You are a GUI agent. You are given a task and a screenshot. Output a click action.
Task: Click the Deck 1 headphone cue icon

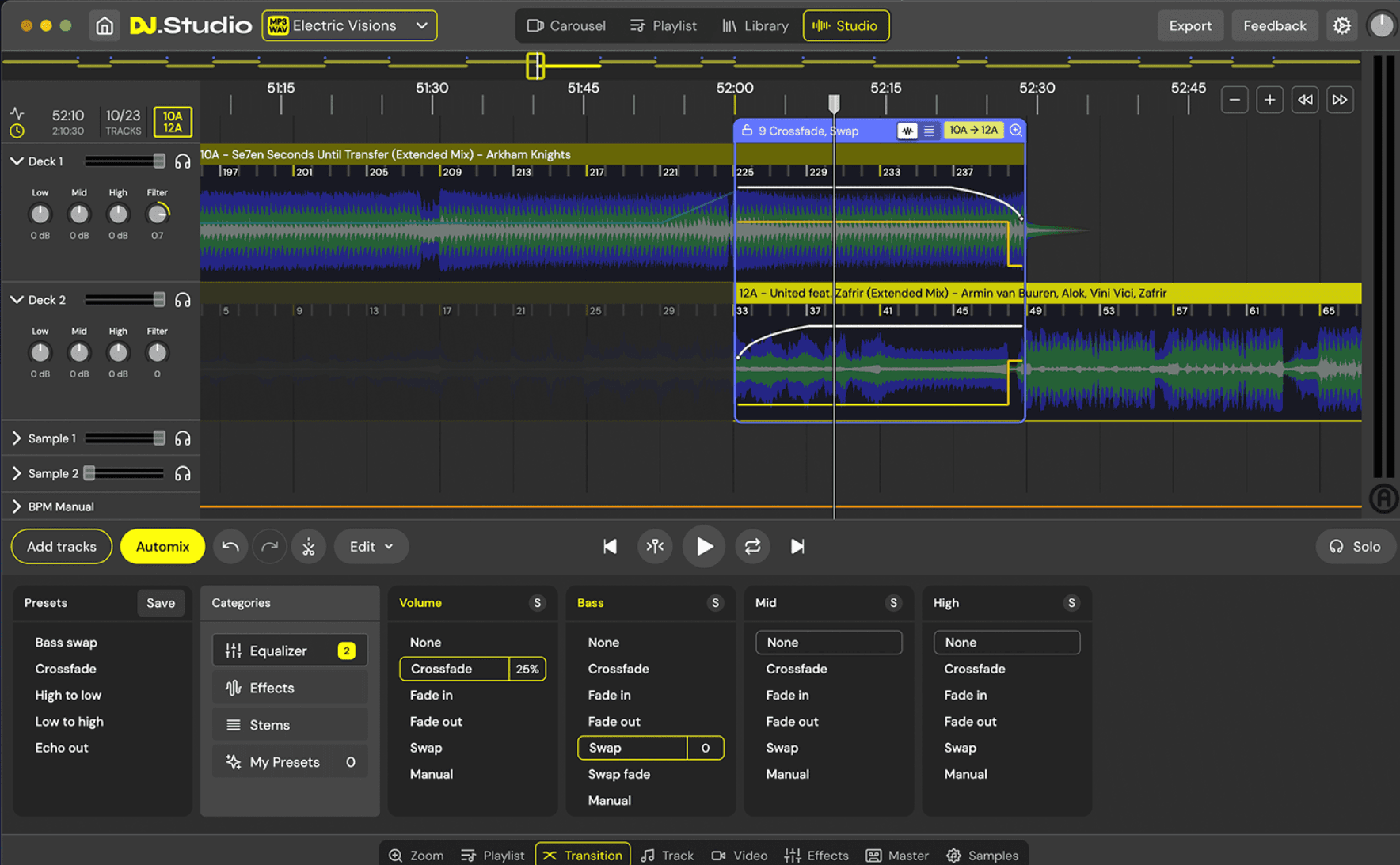pyautogui.click(x=183, y=161)
